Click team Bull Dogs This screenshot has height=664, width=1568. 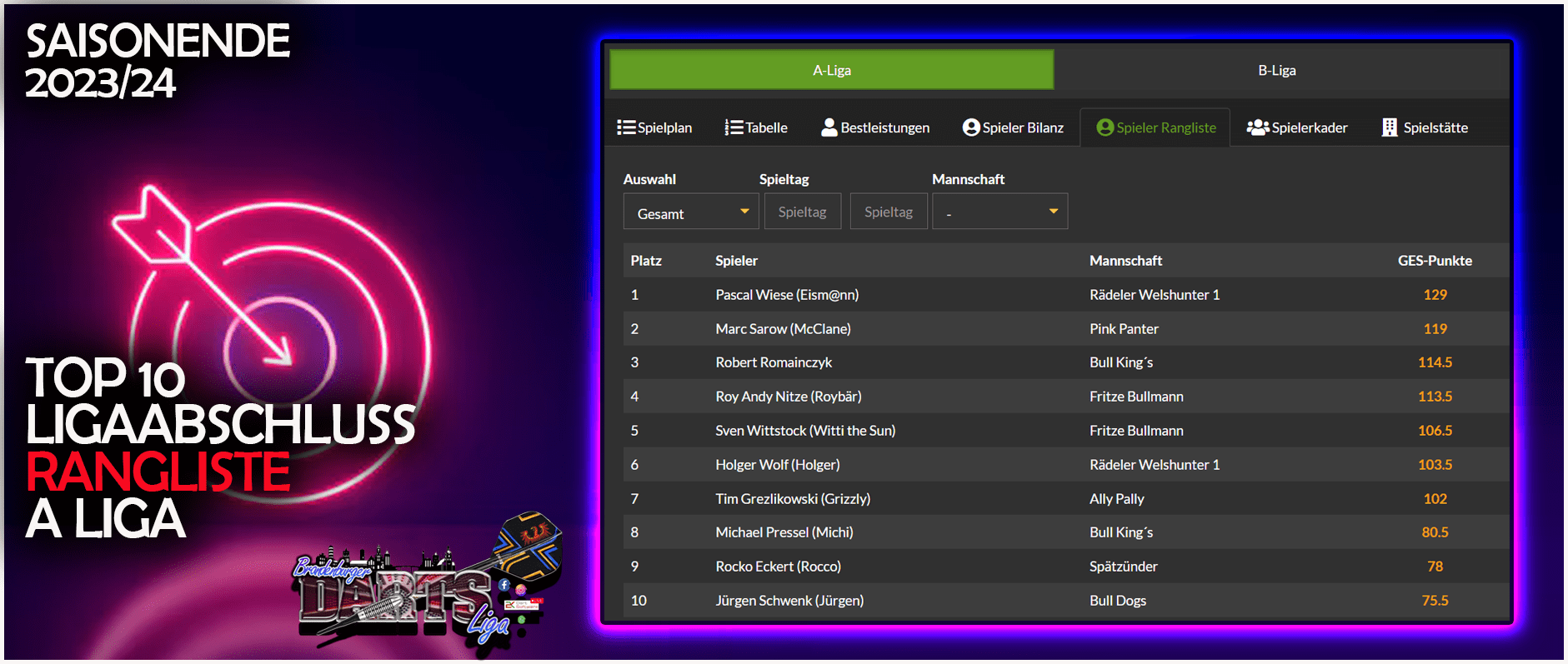1118,601
